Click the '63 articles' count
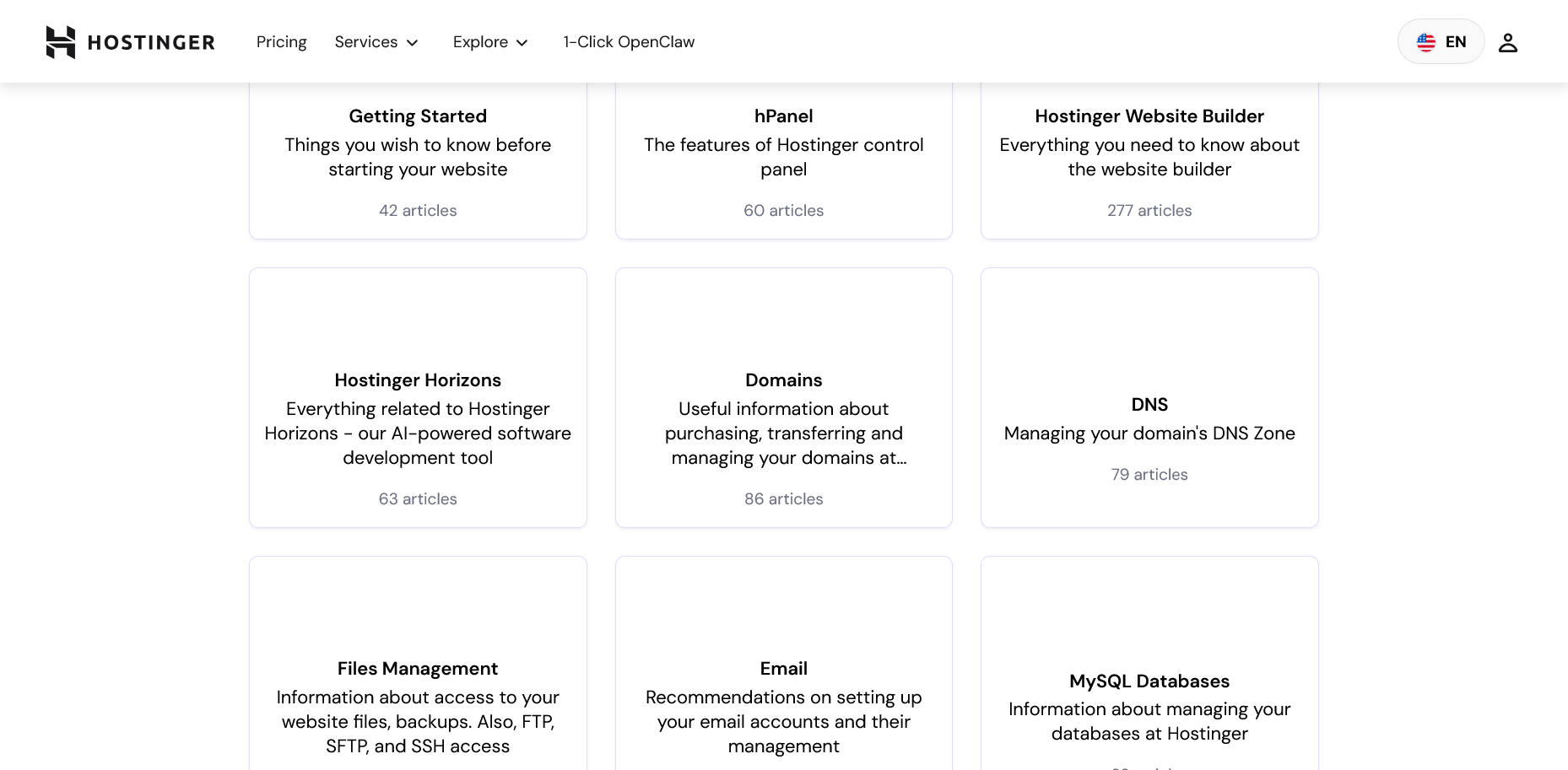This screenshot has height=770, width=1568. coord(418,499)
